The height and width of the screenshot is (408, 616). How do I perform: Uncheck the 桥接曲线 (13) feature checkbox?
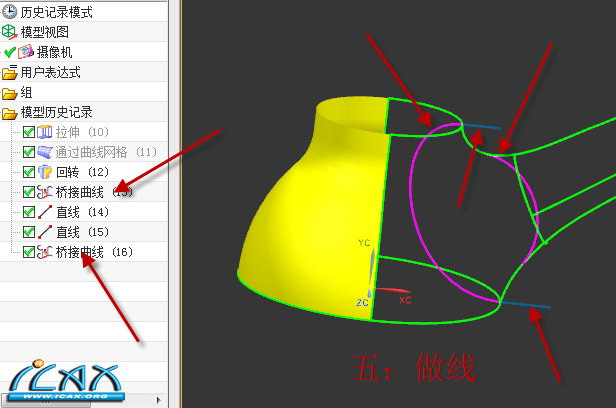click(x=29, y=192)
